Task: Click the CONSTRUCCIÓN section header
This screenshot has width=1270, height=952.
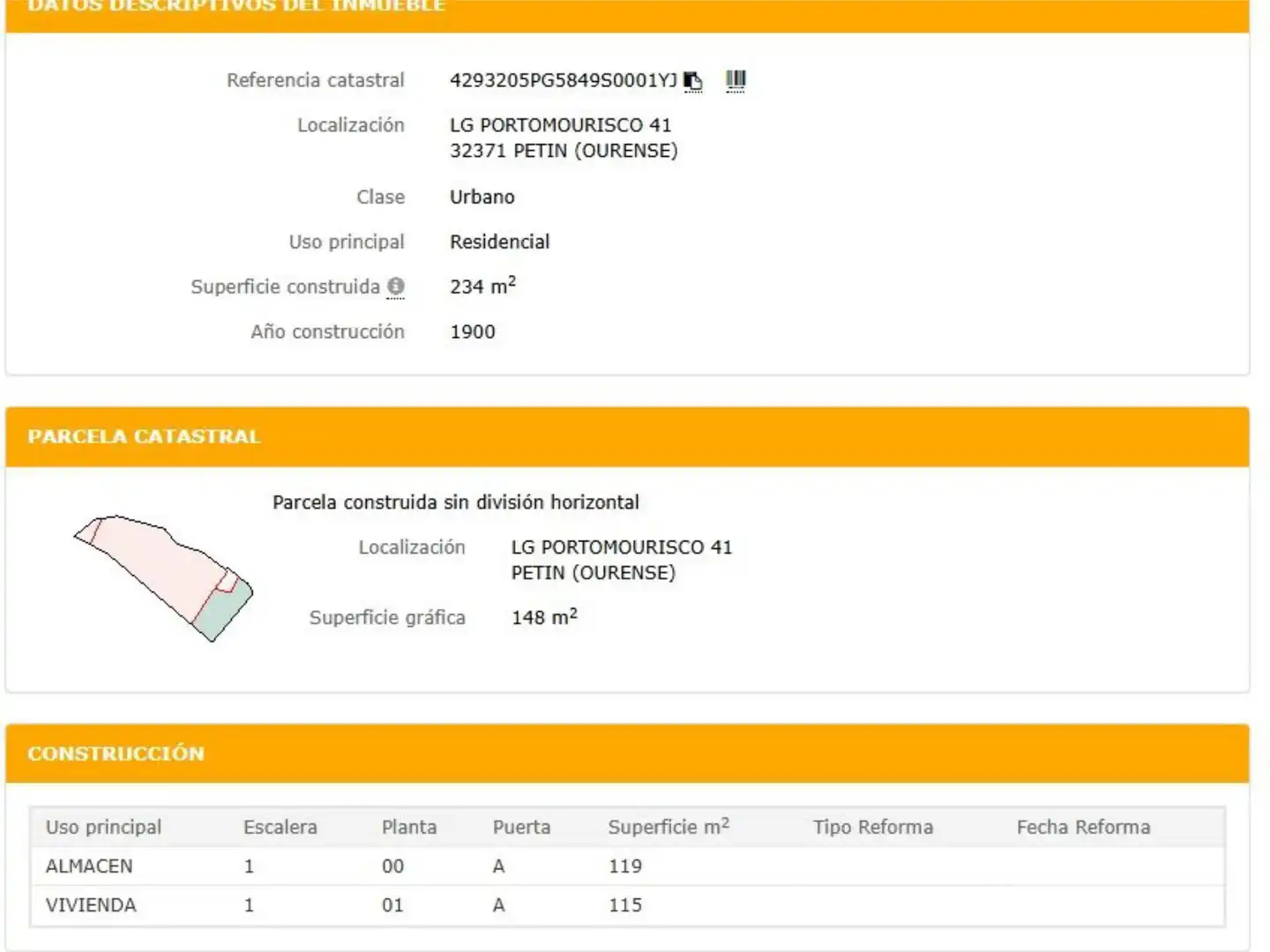Action: (x=627, y=754)
